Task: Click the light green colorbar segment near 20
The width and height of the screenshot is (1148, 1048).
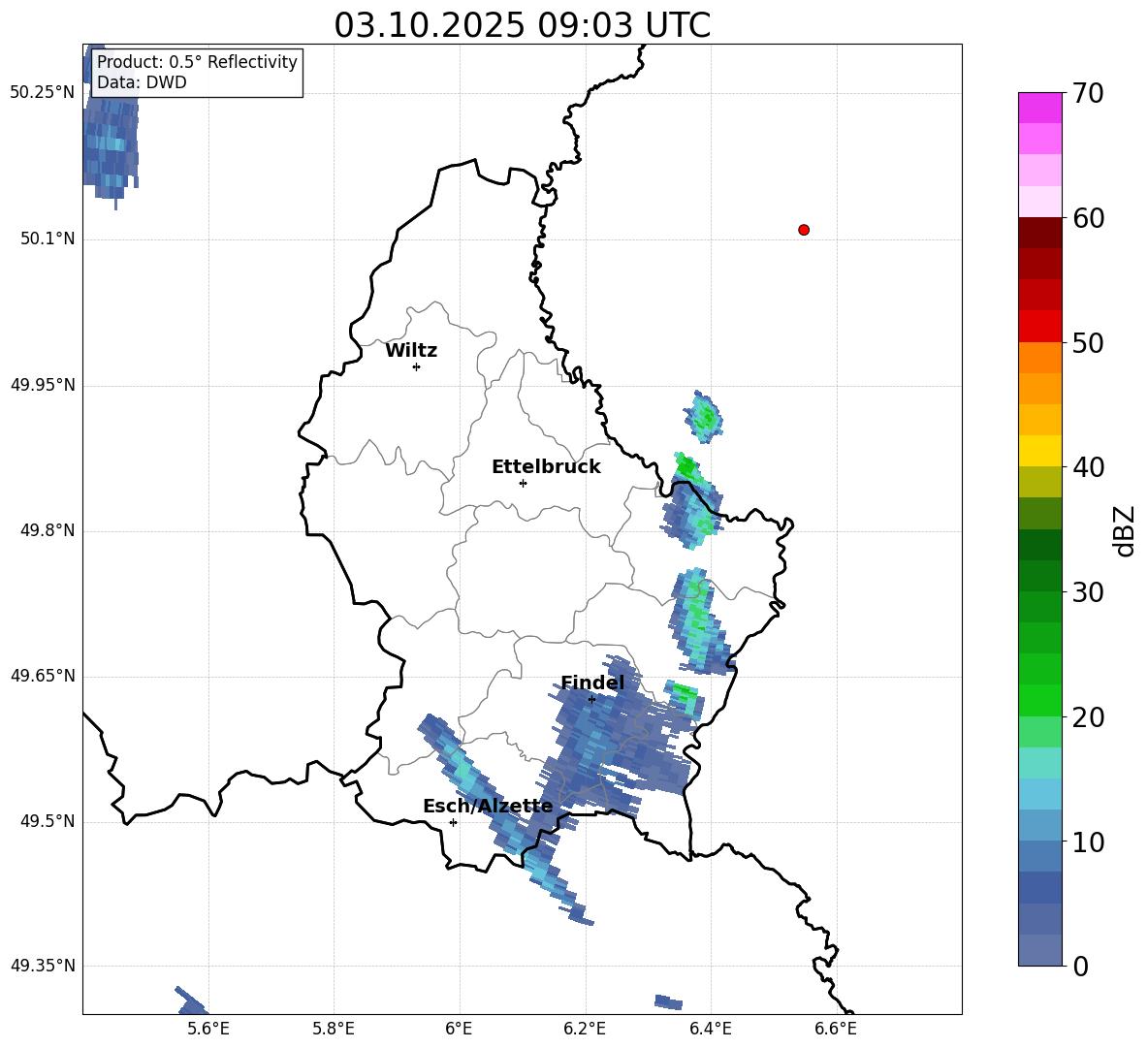Action: point(1039,731)
